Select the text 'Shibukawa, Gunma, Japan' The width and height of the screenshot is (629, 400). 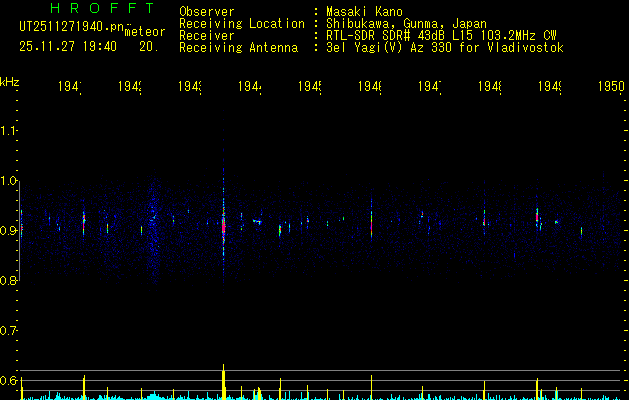tap(406, 24)
